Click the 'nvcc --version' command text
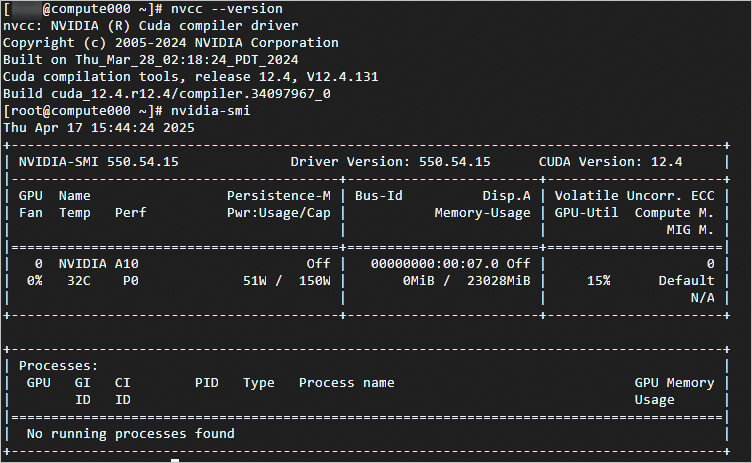Viewport: 752px width, 463px height. 227,9
